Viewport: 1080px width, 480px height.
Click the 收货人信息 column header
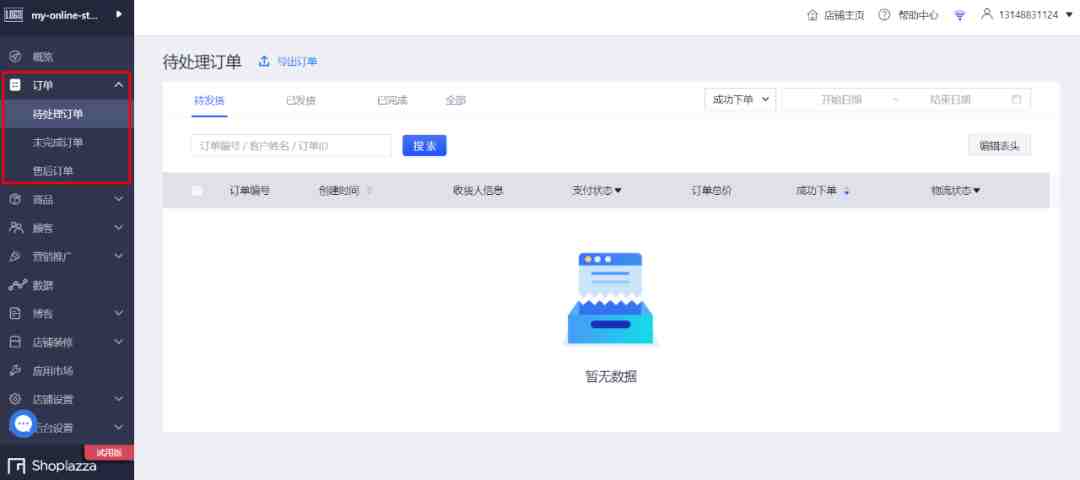click(478, 191)
